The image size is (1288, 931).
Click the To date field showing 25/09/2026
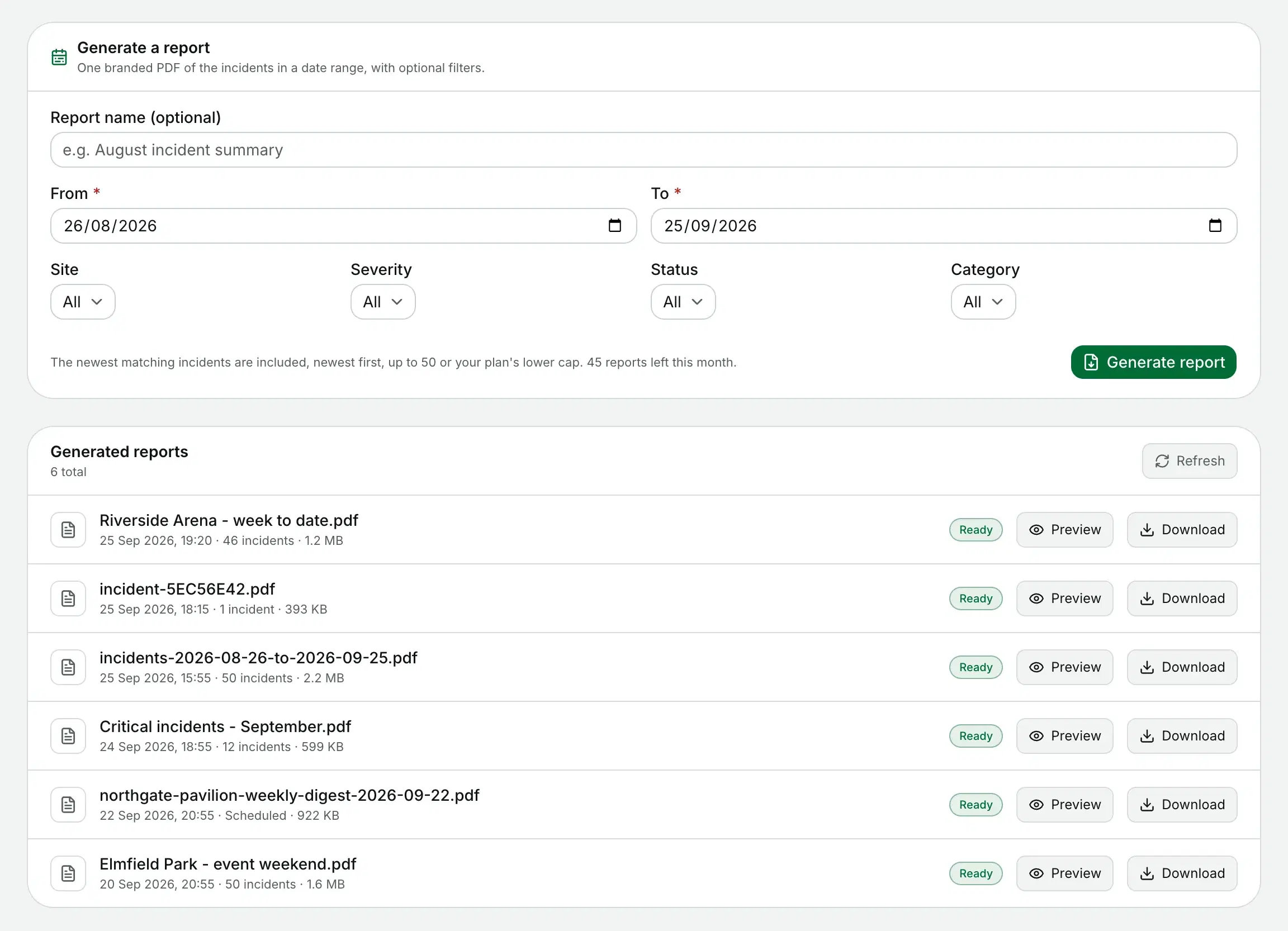pos(944,226)
